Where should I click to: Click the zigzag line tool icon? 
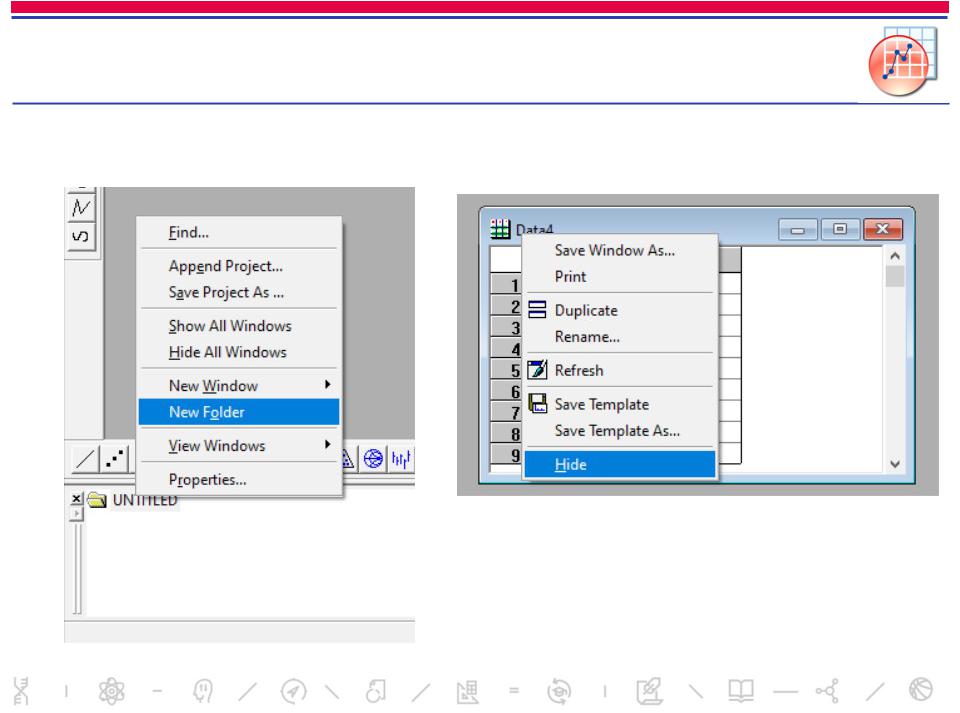pos(81,207)
